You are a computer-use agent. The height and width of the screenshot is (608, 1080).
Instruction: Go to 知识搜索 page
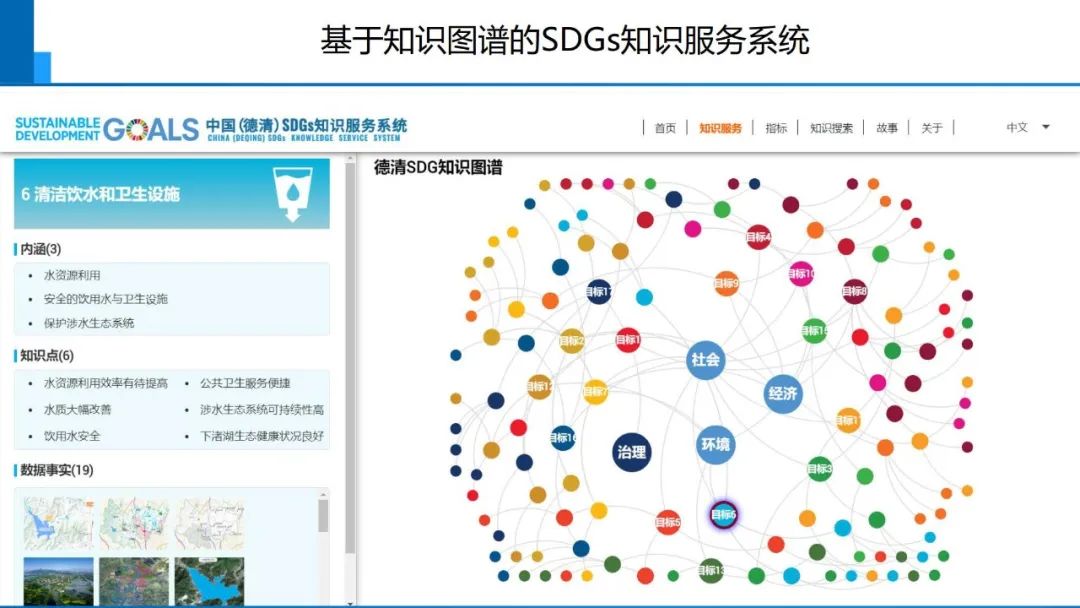829,128
